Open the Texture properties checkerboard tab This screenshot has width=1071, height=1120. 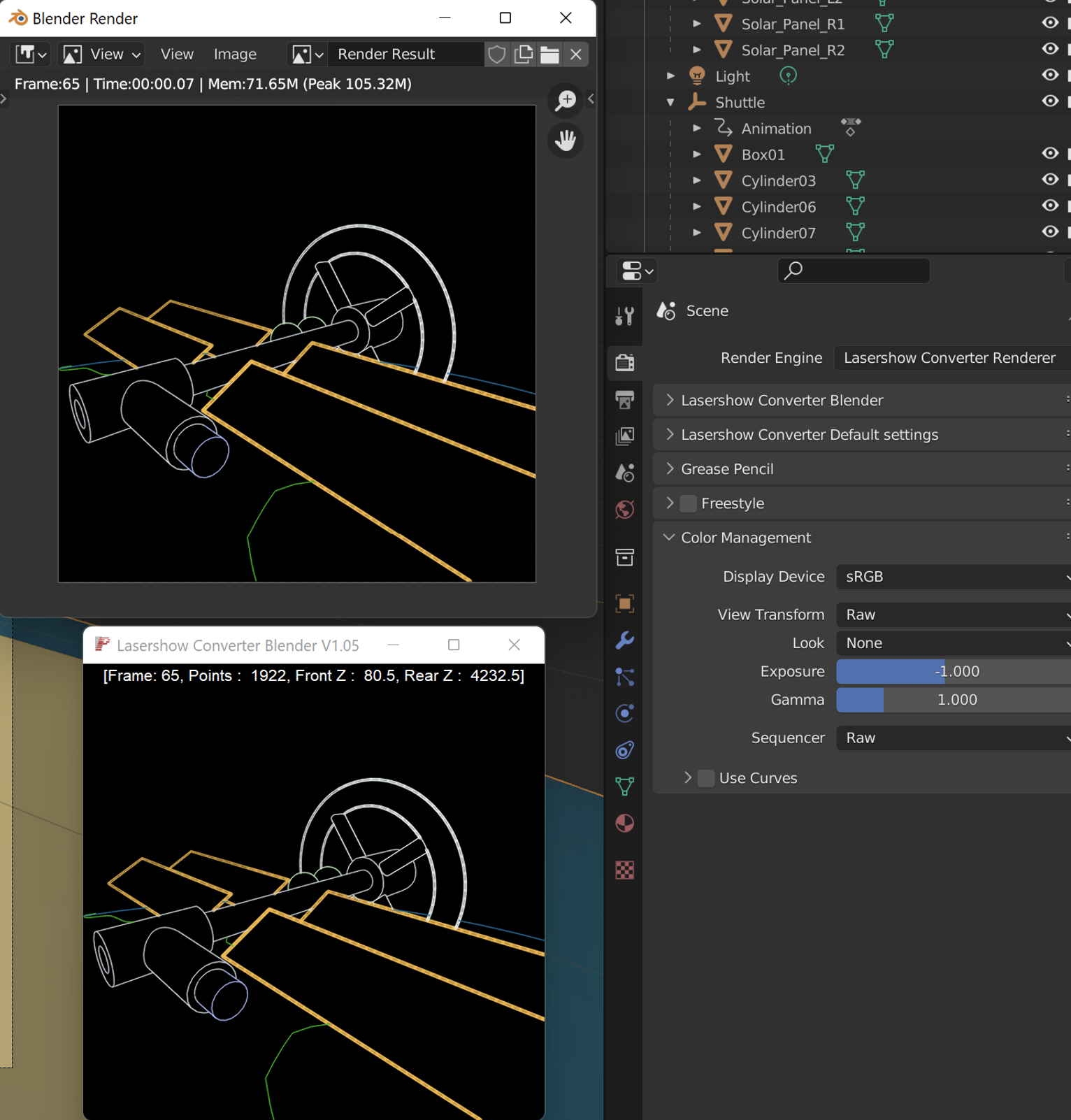(624, 870)
